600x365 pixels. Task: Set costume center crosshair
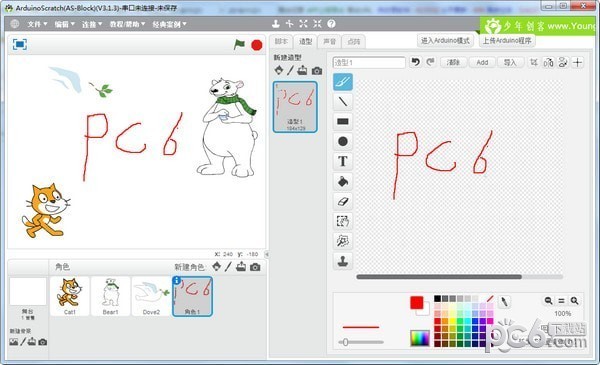coord(577,62)
